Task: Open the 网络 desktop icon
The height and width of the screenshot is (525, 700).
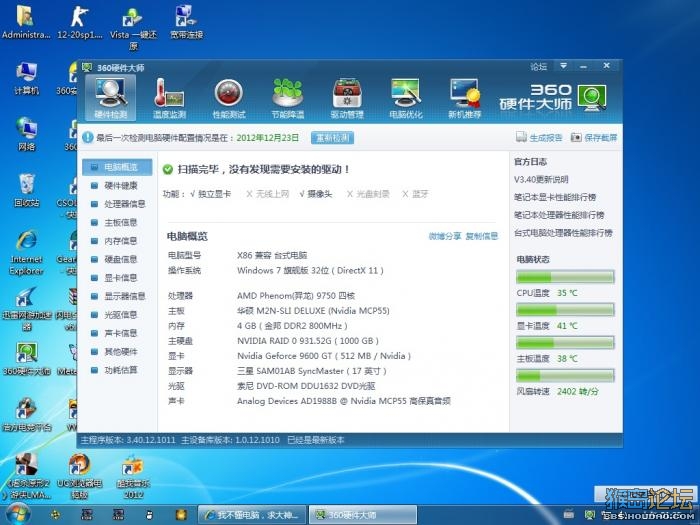Action: tap(26, 134)
